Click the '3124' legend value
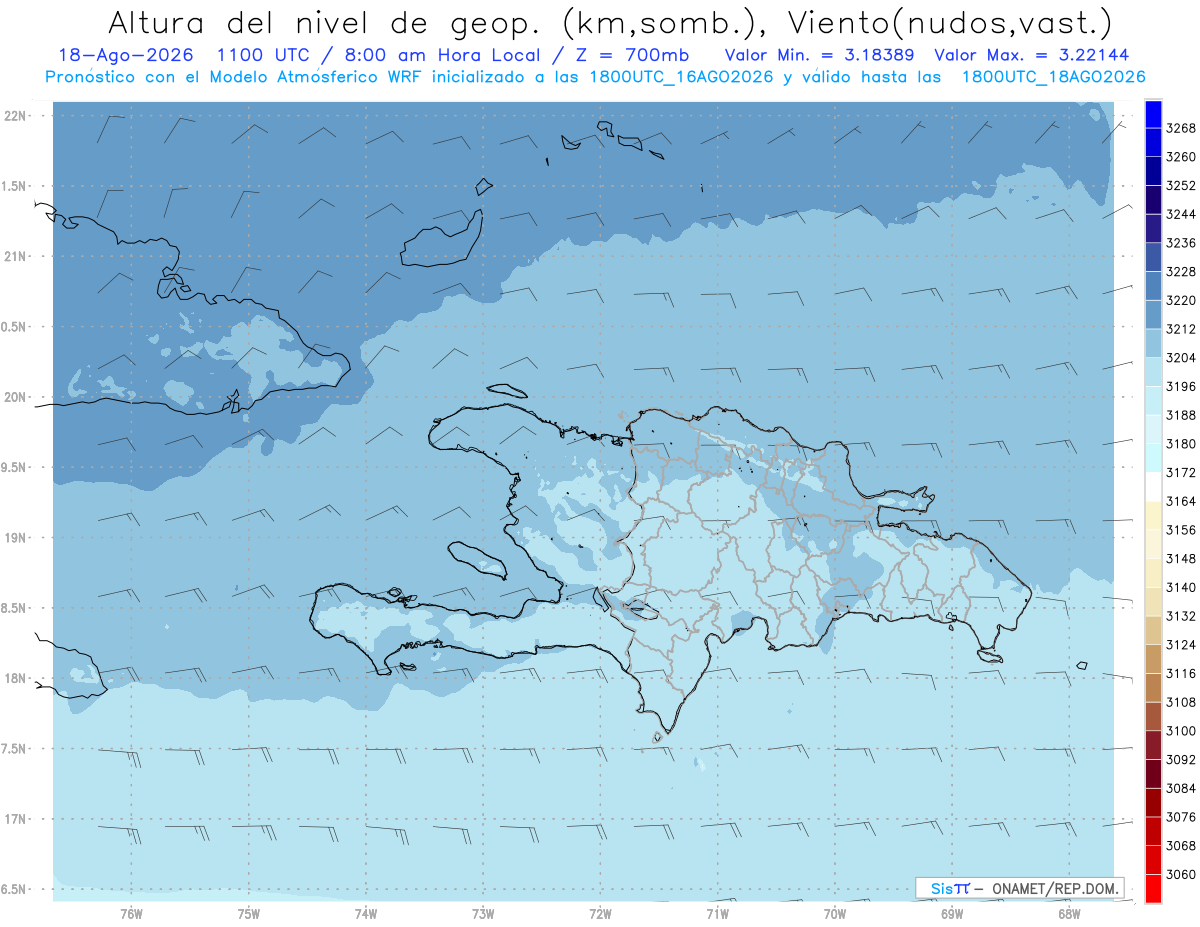The image size is (1200, 927). (1181, 645)
